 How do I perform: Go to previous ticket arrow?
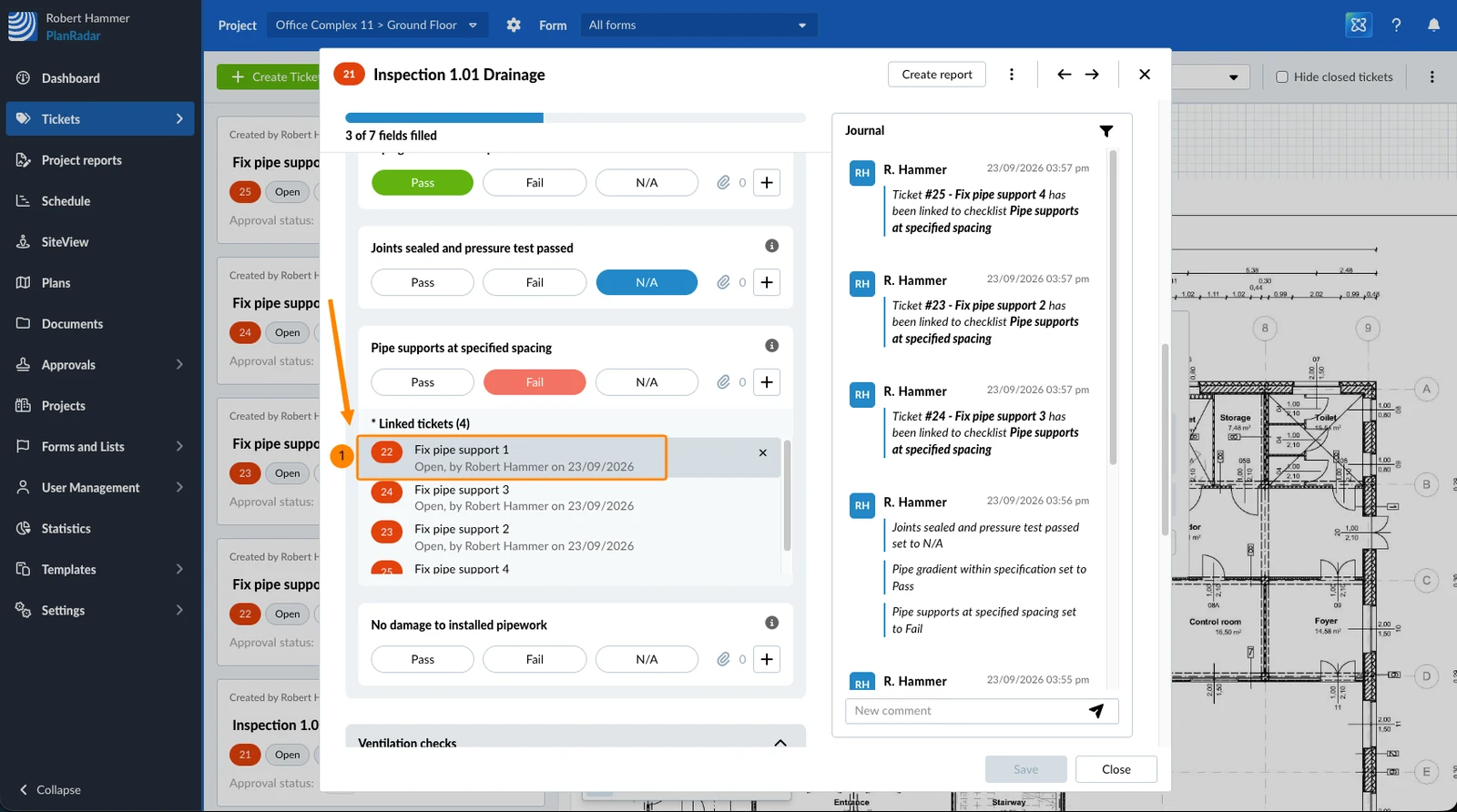pos(1064,75)
